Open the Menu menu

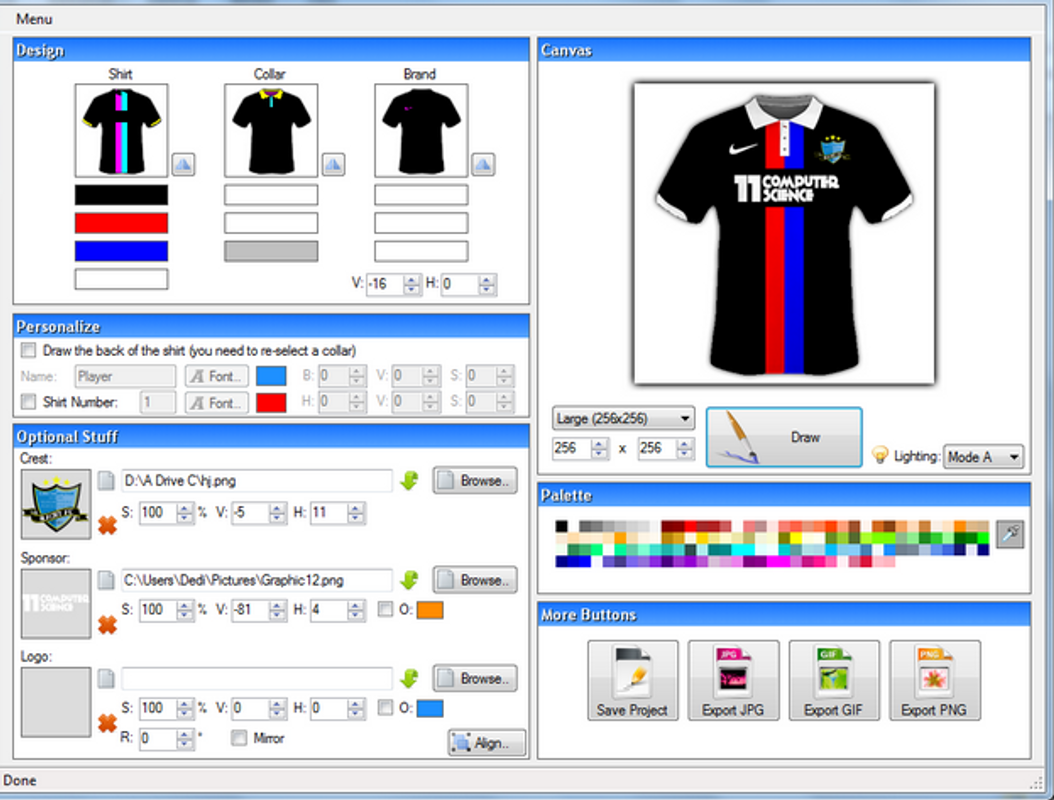[x=34, y=19]
